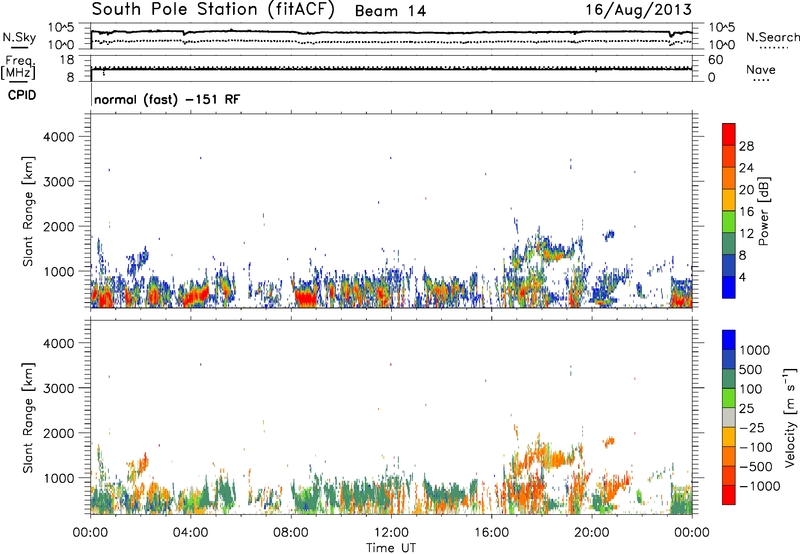The width and height of the screenshot is (800, 554).
Task: Click the blue bottom of power color bar
Action: tap(729, 287)
